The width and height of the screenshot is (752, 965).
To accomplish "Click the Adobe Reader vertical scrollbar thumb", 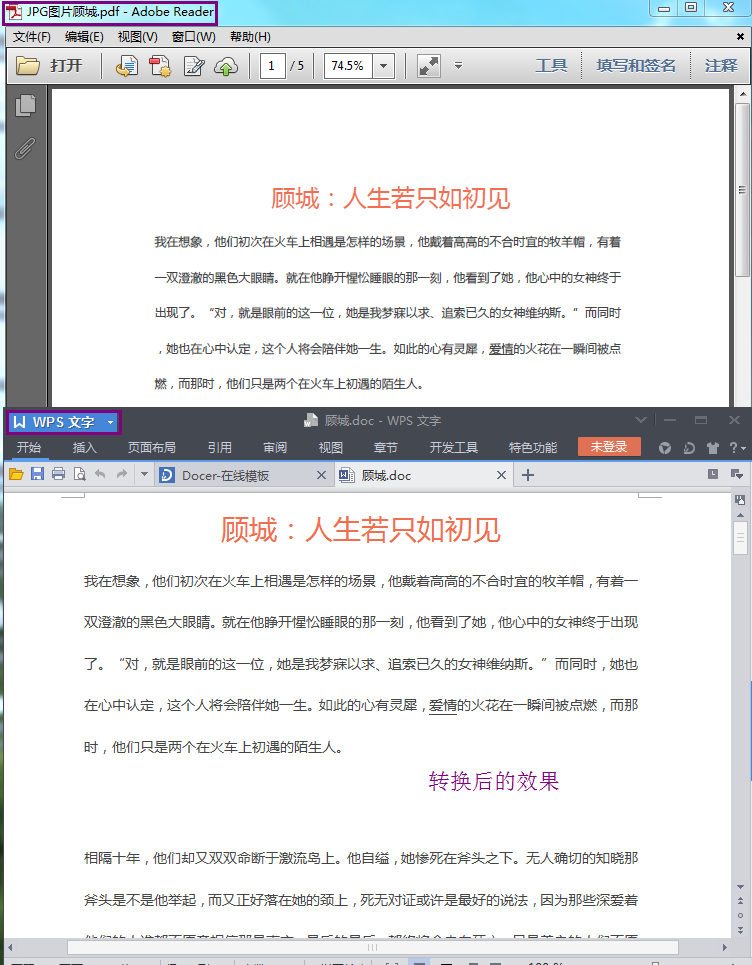I will (742, 189).
